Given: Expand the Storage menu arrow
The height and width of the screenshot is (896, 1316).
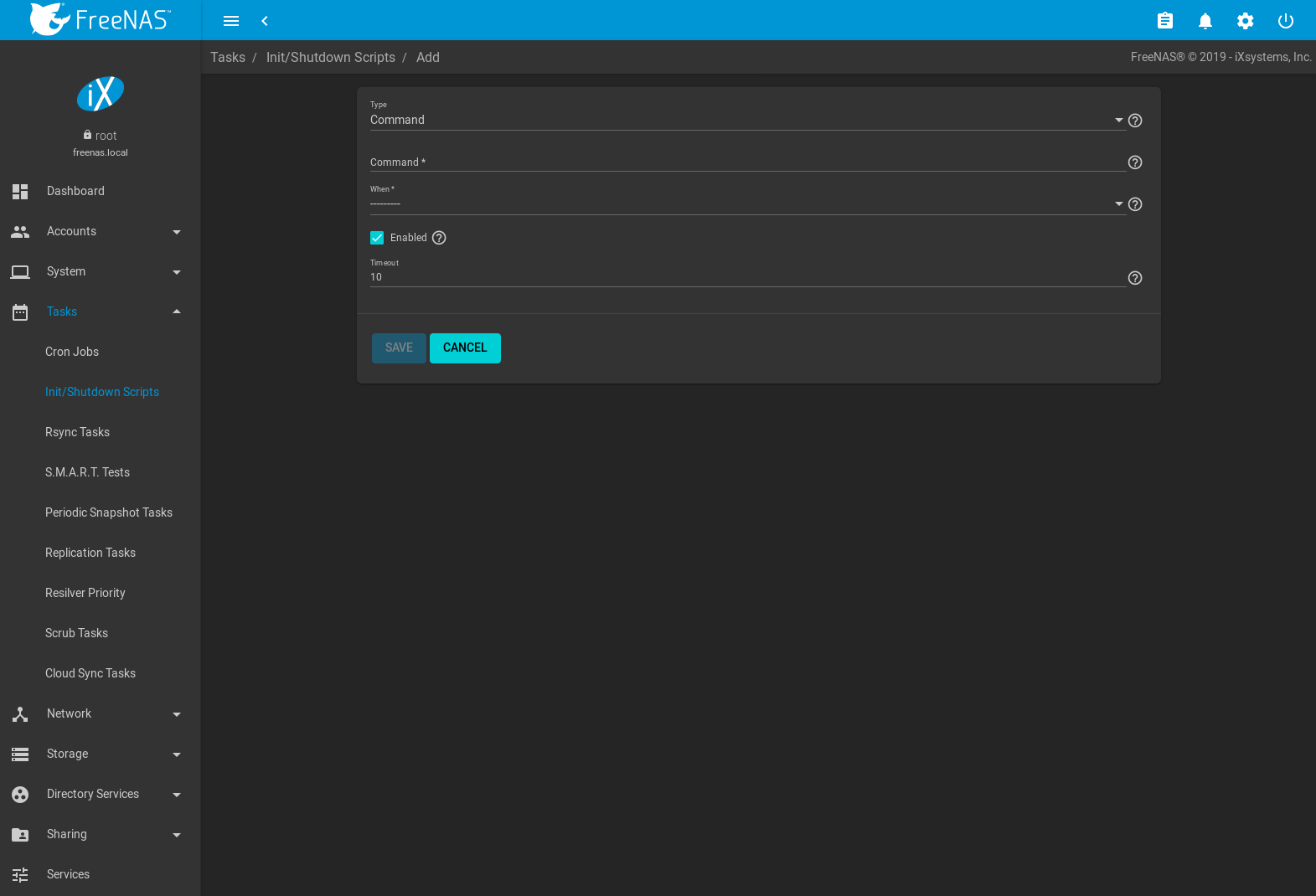Looking at the screenshot, I should 177,754.
